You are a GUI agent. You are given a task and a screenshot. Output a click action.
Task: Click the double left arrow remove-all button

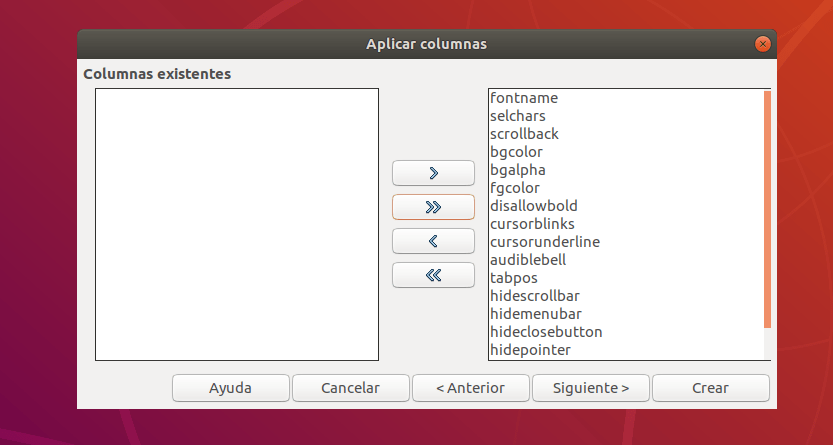(433, 275)
